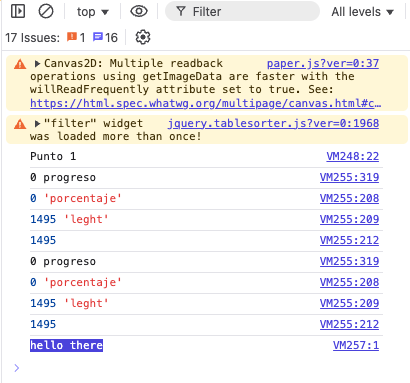
Task: Click the filter widget warning triangle icon
Action: click(x=20, y=124)
